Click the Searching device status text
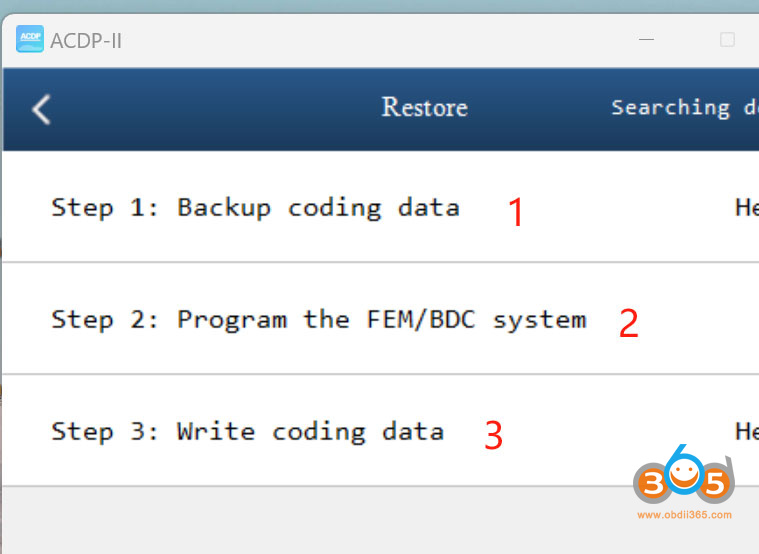 pos(684,108)
